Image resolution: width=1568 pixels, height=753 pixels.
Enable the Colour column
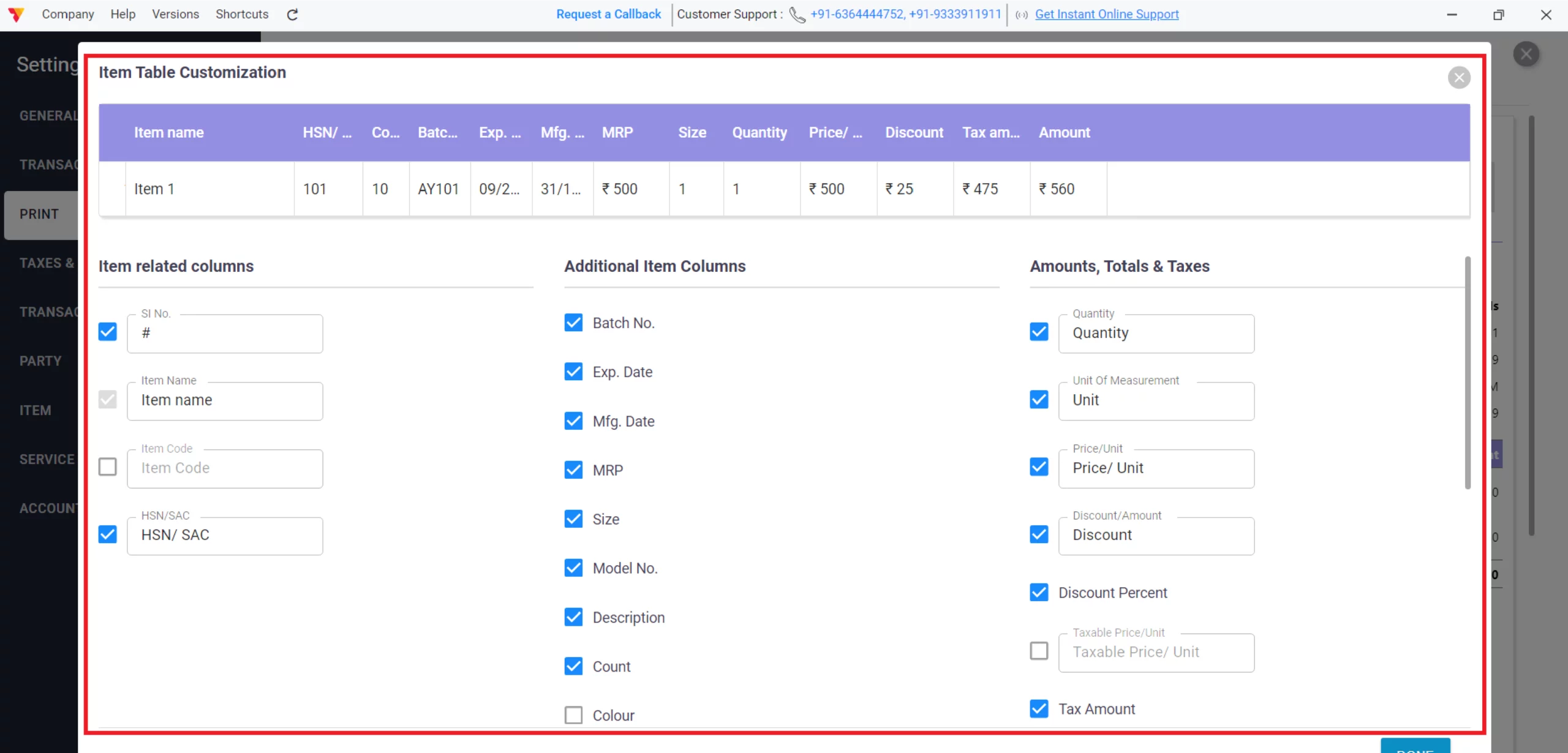pyautogui.click(x=574, y=714)
